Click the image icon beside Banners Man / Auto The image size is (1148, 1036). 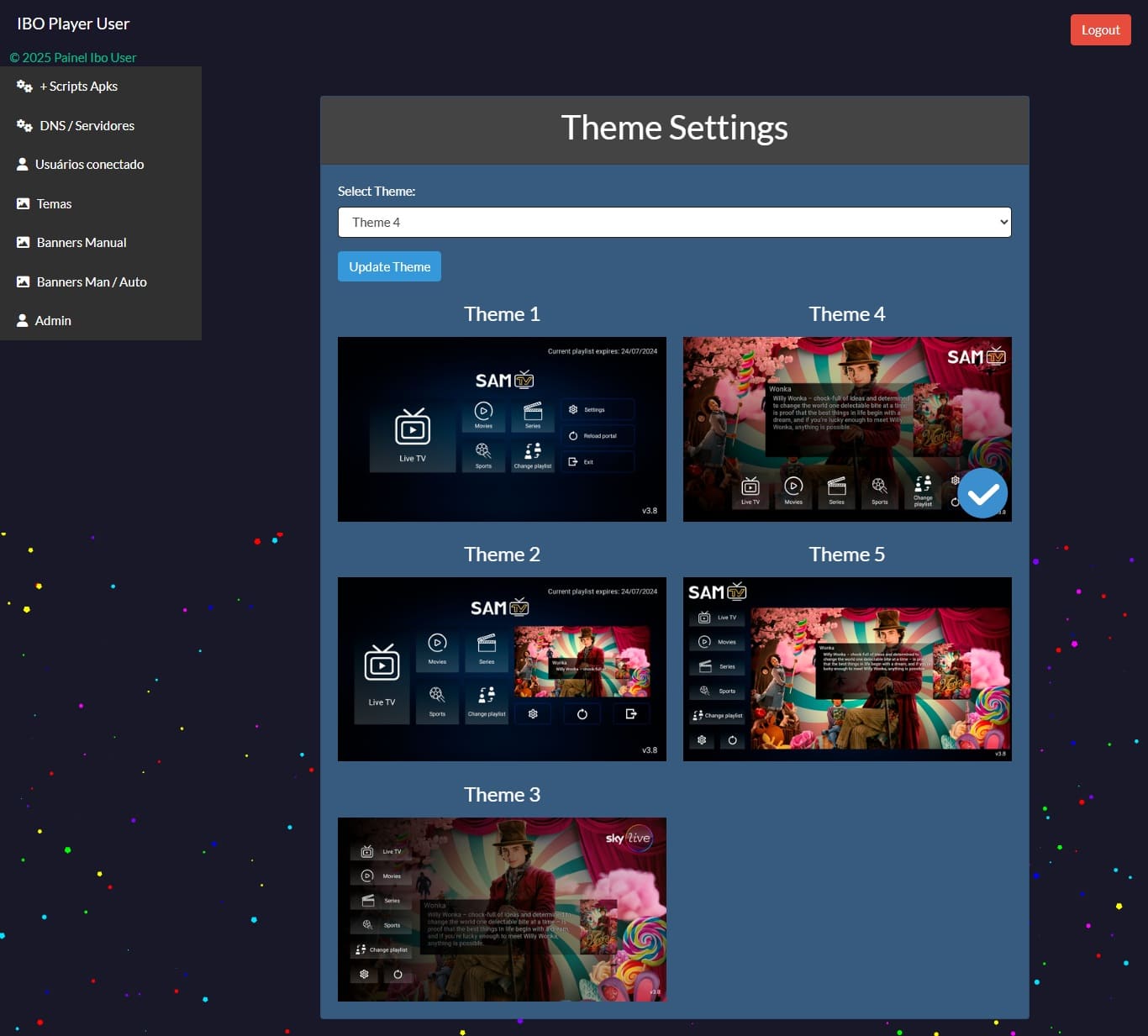pyautogui.click(x=24, y=282)
